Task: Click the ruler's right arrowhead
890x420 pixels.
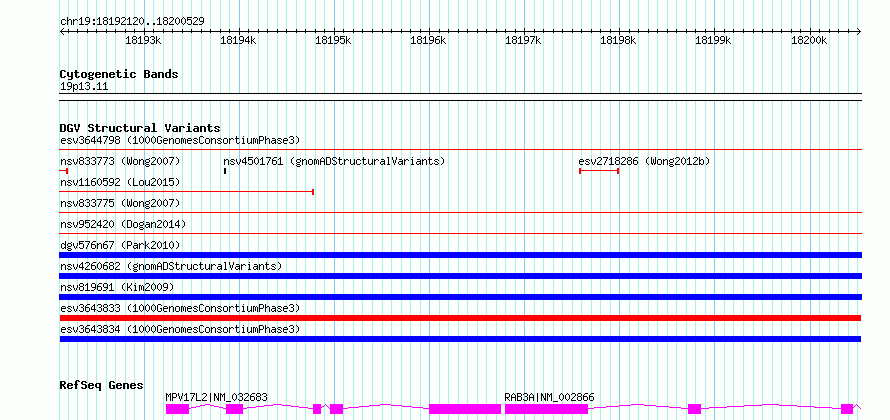Action: click(x=859, y=31)
